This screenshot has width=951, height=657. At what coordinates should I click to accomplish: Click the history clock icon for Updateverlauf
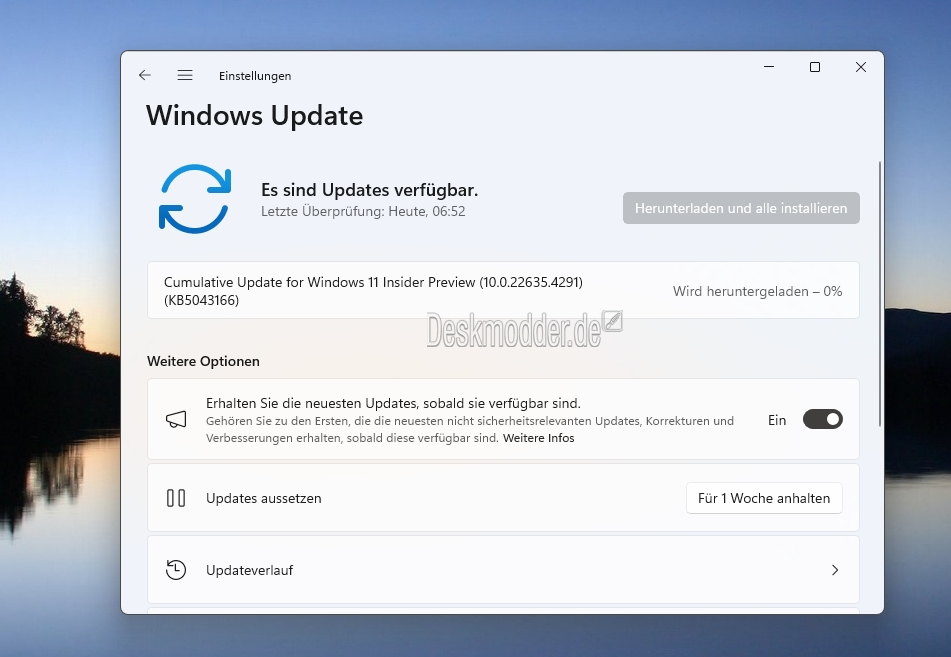pyautogui.click(x=176, y=570)
